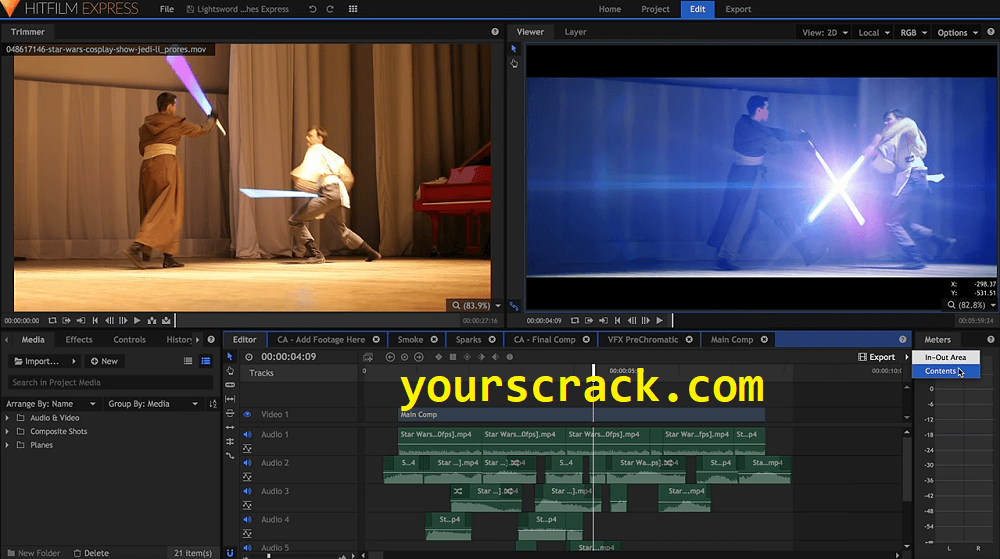The width and height of the screenshot is (1000, 559).
Task: Click the New Folder button
Action: [x=34, y=553]
